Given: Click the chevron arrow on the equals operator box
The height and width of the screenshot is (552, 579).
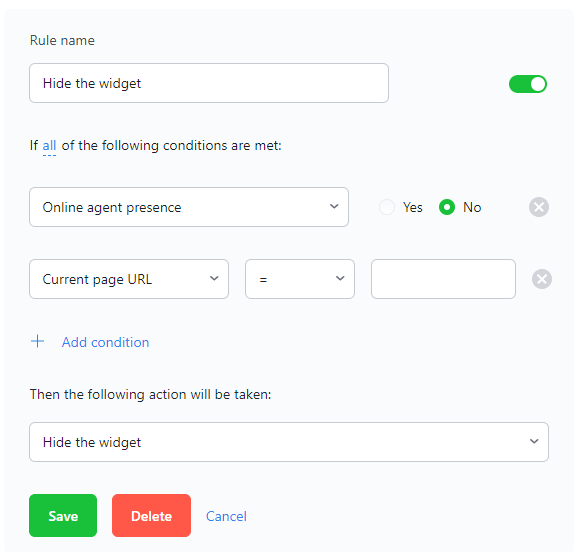Looking at the screenshot, I should coord(340,278).
